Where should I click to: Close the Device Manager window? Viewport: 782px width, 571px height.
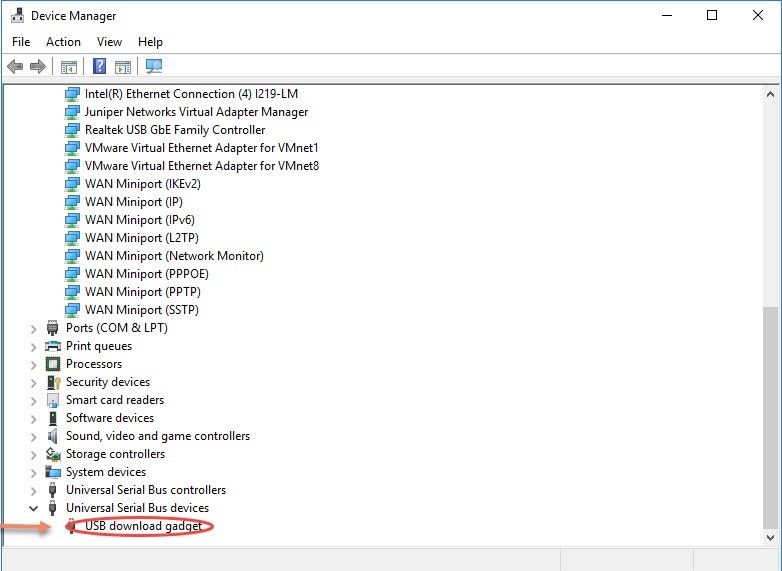tap(758, 15)
